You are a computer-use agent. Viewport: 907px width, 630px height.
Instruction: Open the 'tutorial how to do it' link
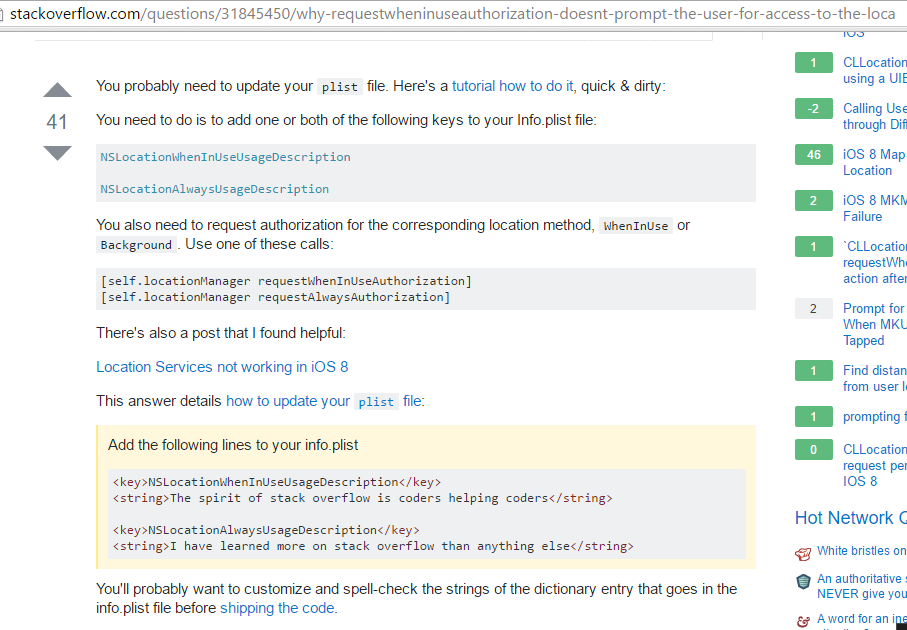512,85
